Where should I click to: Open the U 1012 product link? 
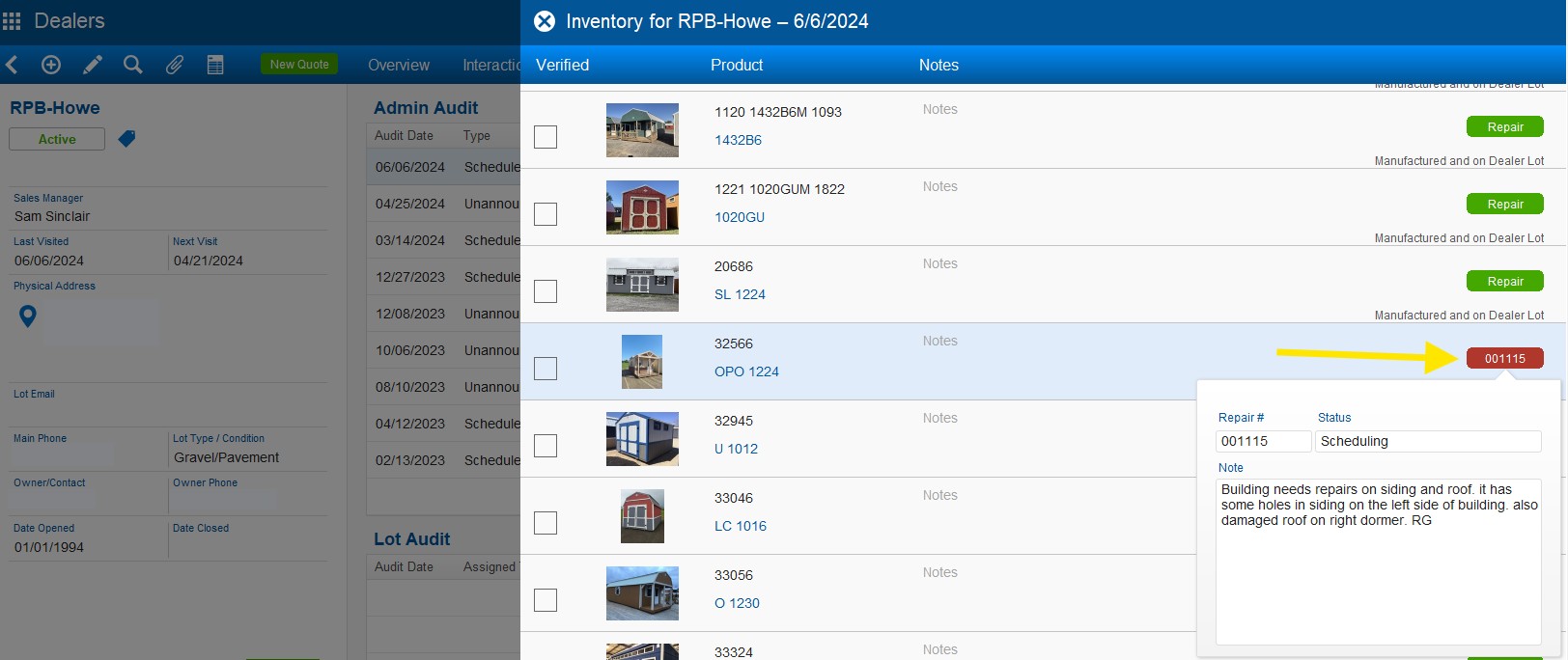pyautogui.click(x=736, y=449)
